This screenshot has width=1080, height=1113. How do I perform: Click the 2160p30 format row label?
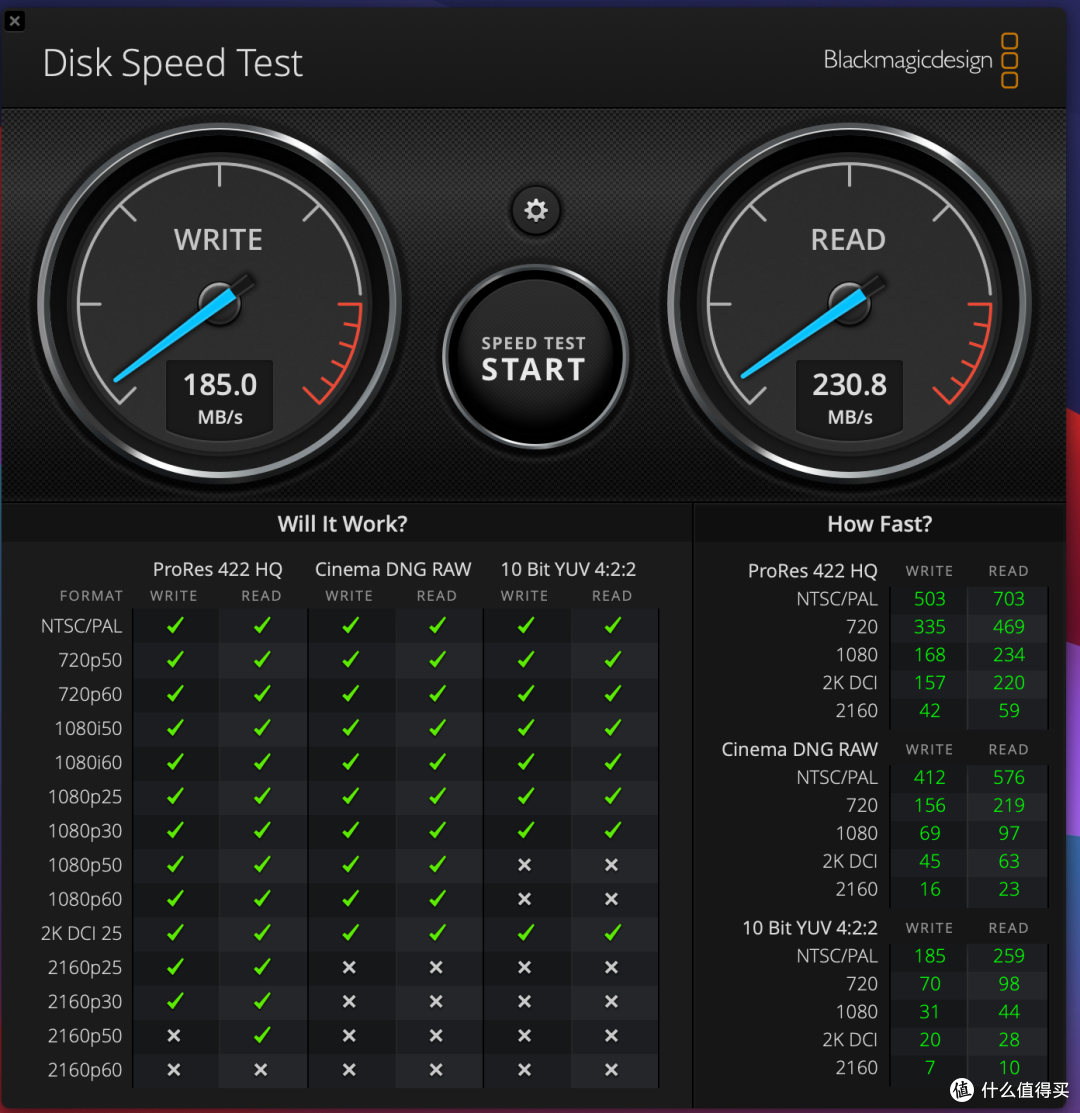pos(85,1001)
